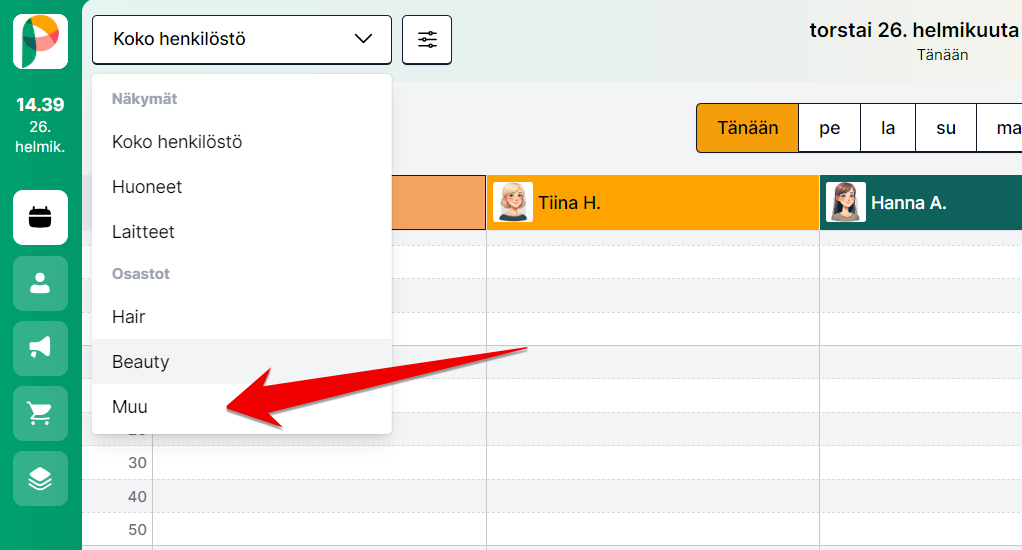
Task: Click the torstai 26. helmikuuta date heading
Action: click(913, 30)
